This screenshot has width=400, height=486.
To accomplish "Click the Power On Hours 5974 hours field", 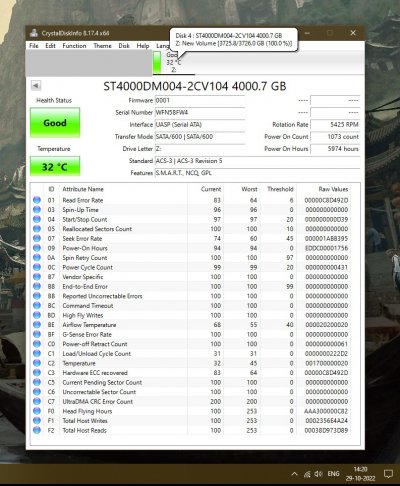I will click(x=335, y=149).
